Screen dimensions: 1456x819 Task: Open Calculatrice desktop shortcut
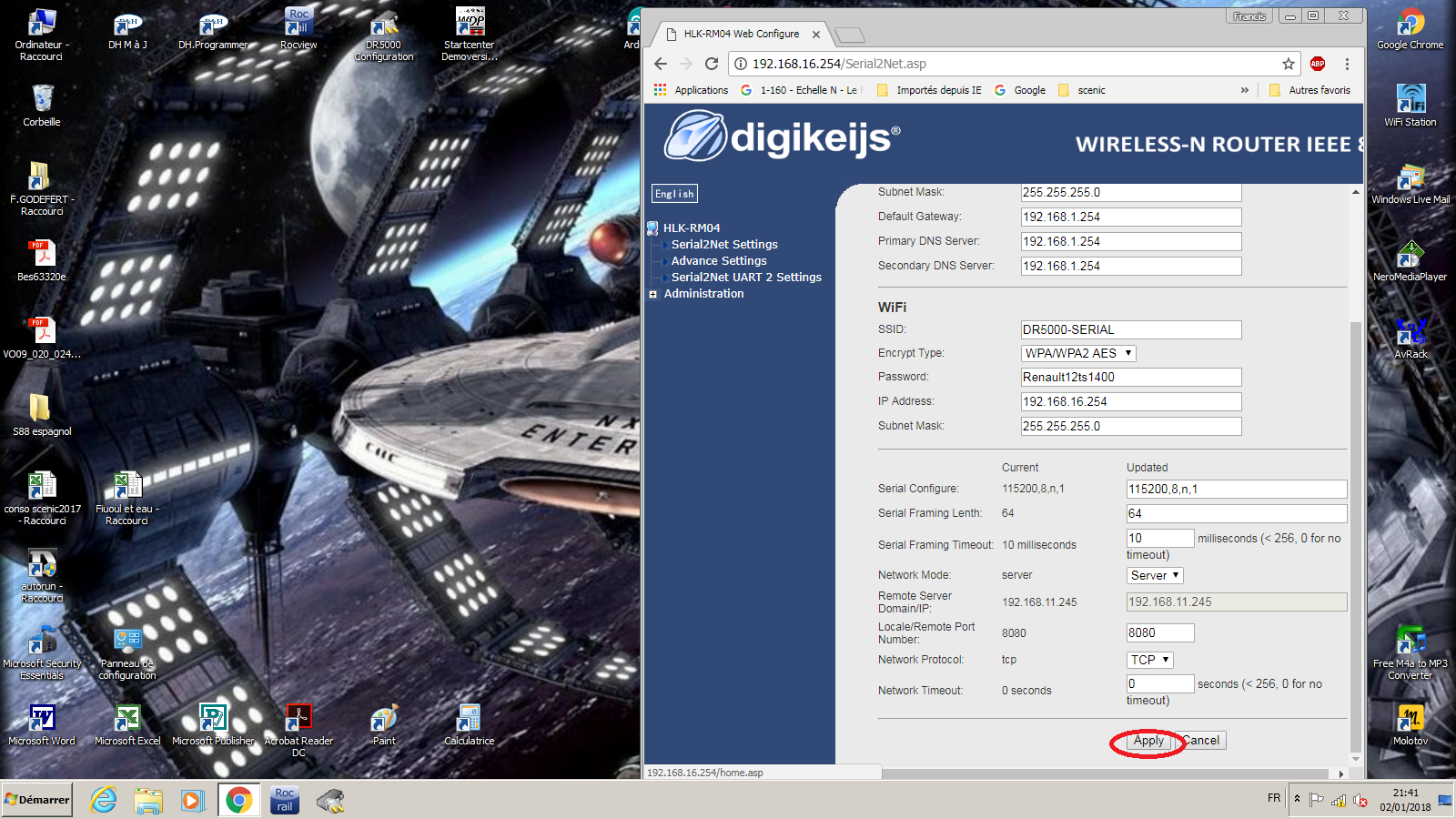click(470, 724)
